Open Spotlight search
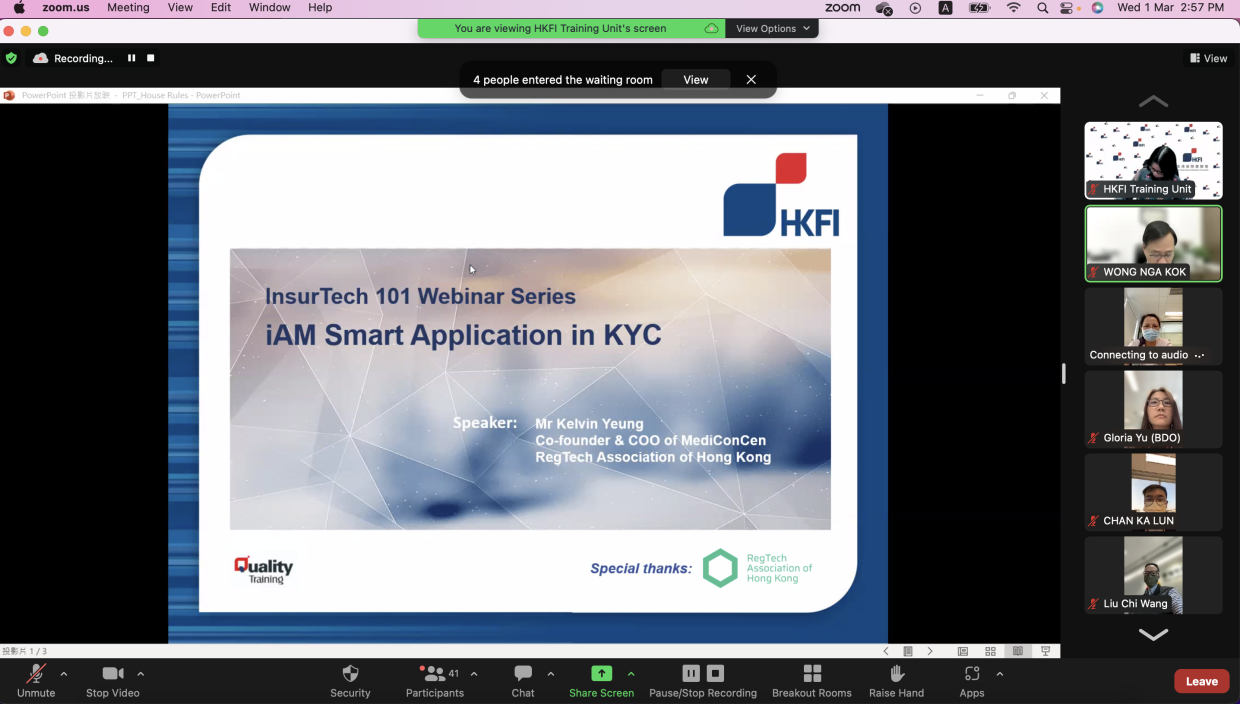Screen dimensions: 1240x704 [1043, 8]
